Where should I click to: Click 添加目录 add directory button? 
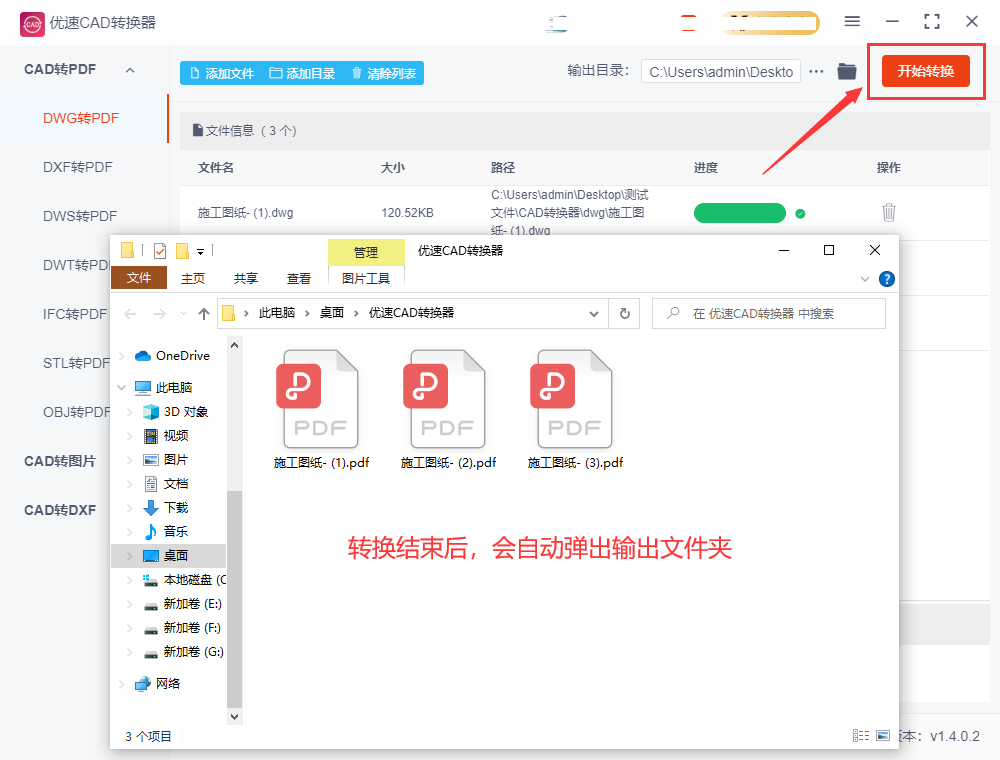pos(302,73)
